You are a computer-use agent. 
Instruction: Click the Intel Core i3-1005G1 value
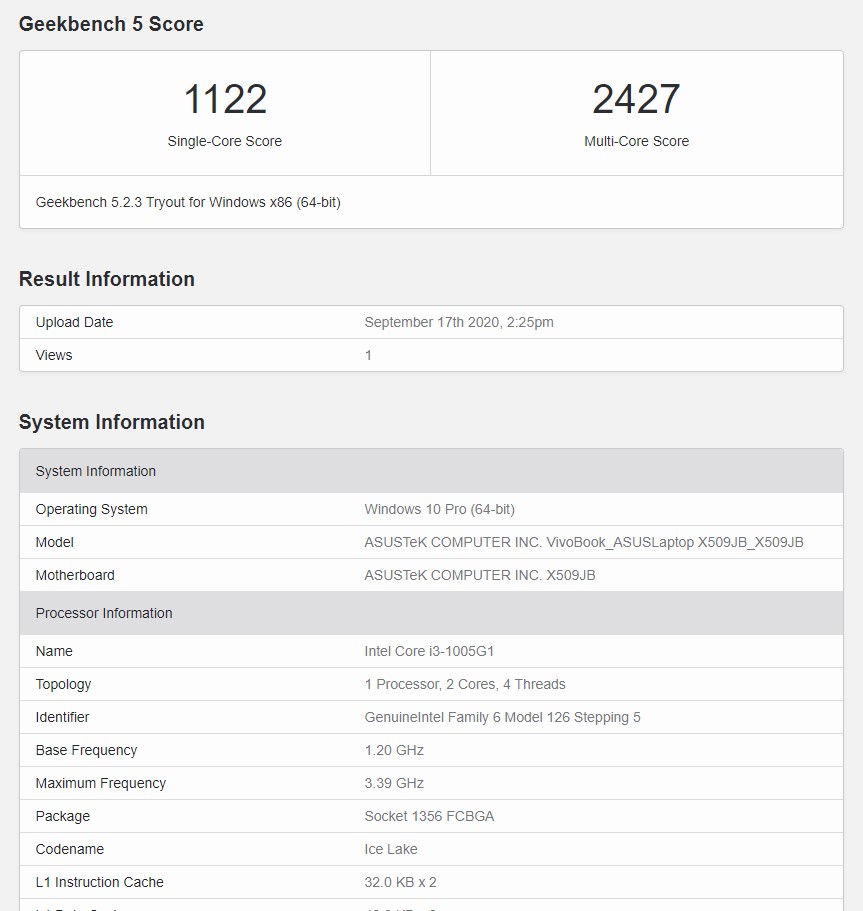[x=429, y=651]
